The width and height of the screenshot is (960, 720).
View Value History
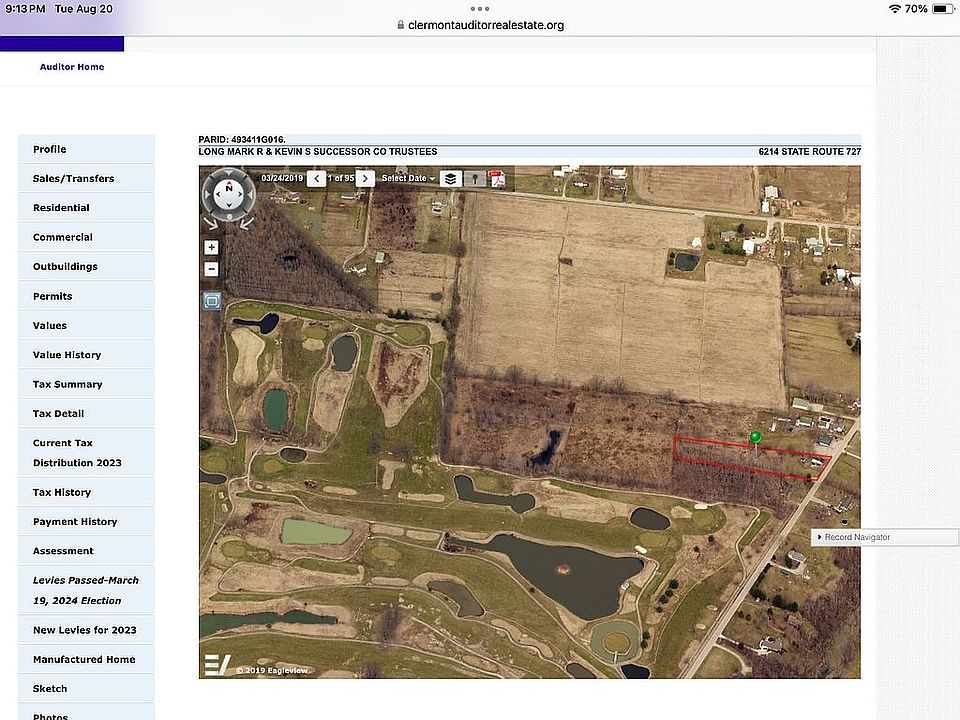(86, 355)
